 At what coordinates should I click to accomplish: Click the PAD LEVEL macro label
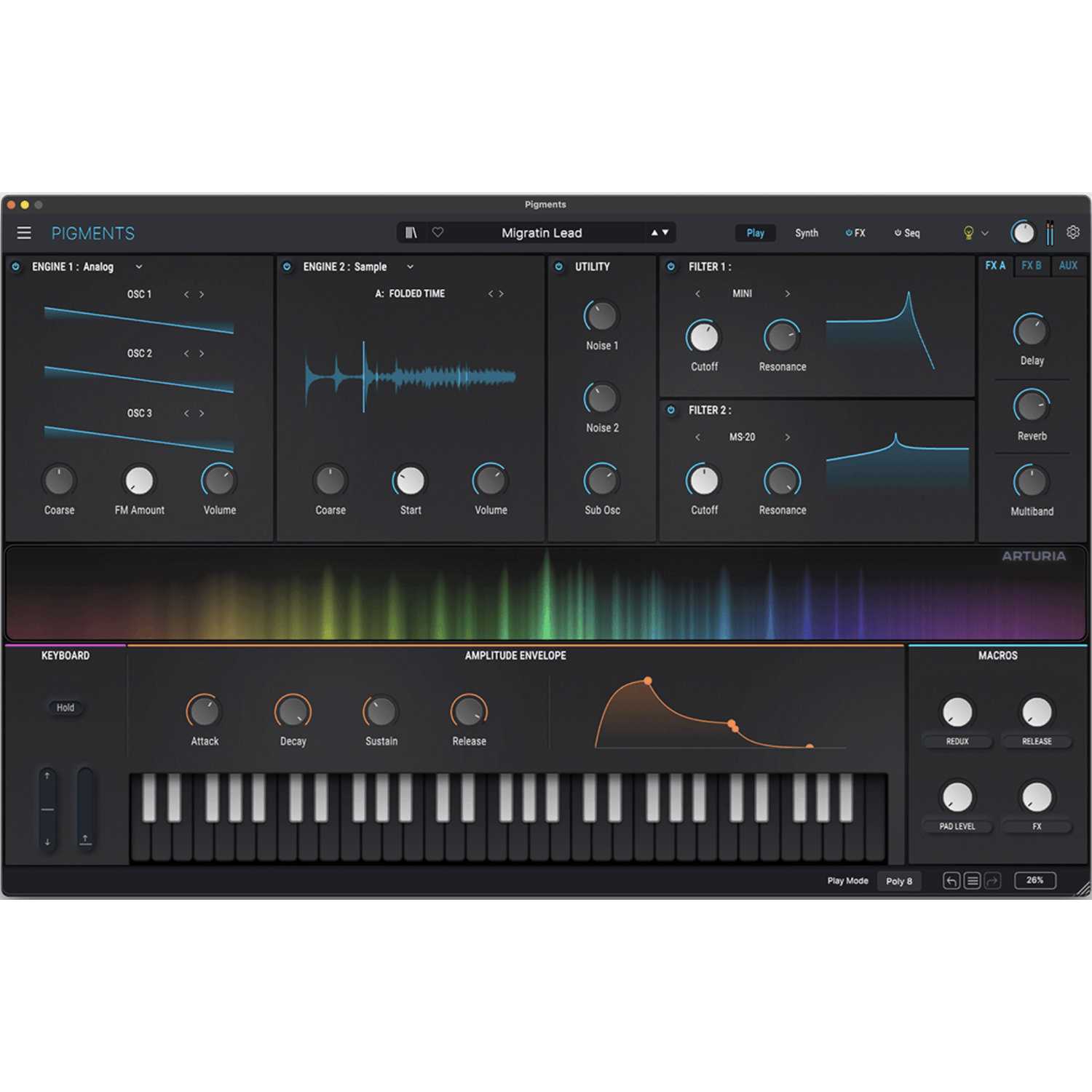click(957, 826)
